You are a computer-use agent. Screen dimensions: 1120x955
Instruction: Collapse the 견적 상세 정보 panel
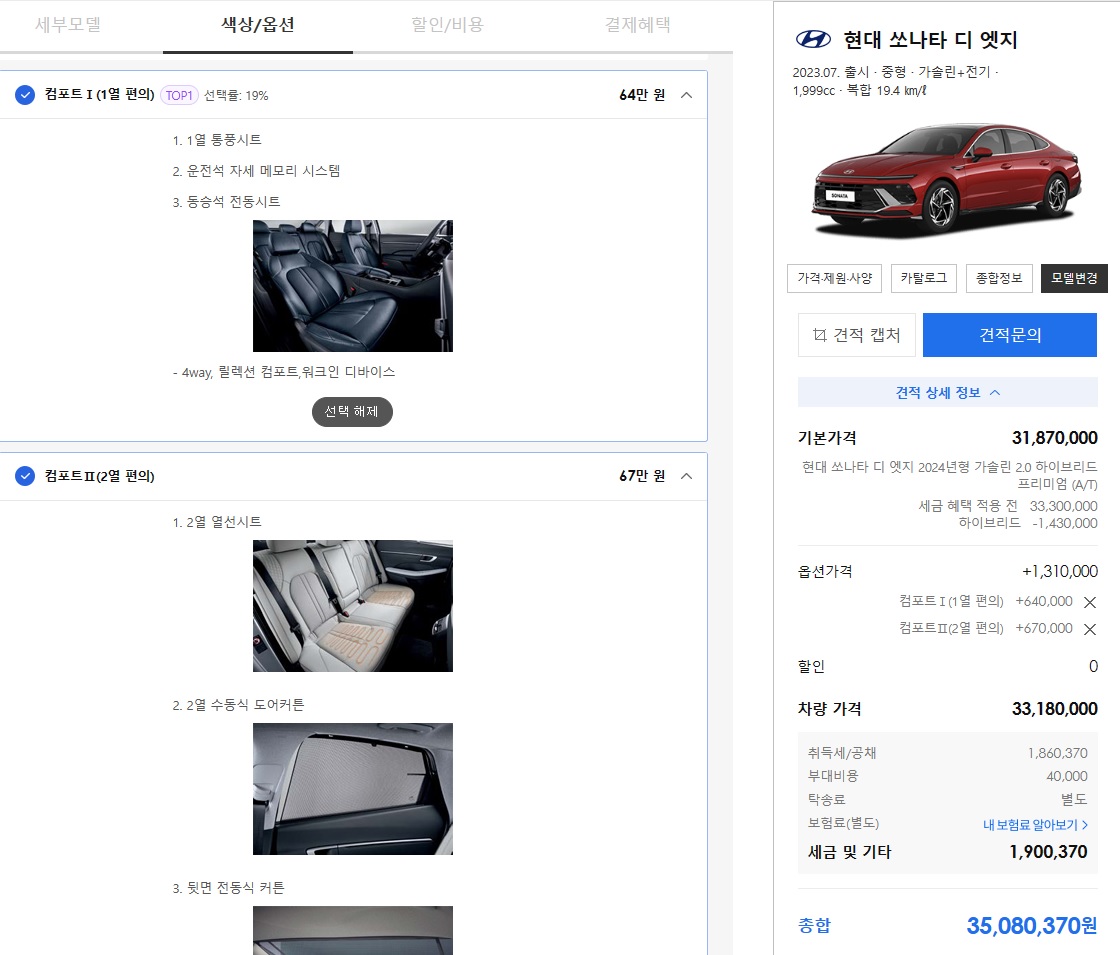click(948, 392)
